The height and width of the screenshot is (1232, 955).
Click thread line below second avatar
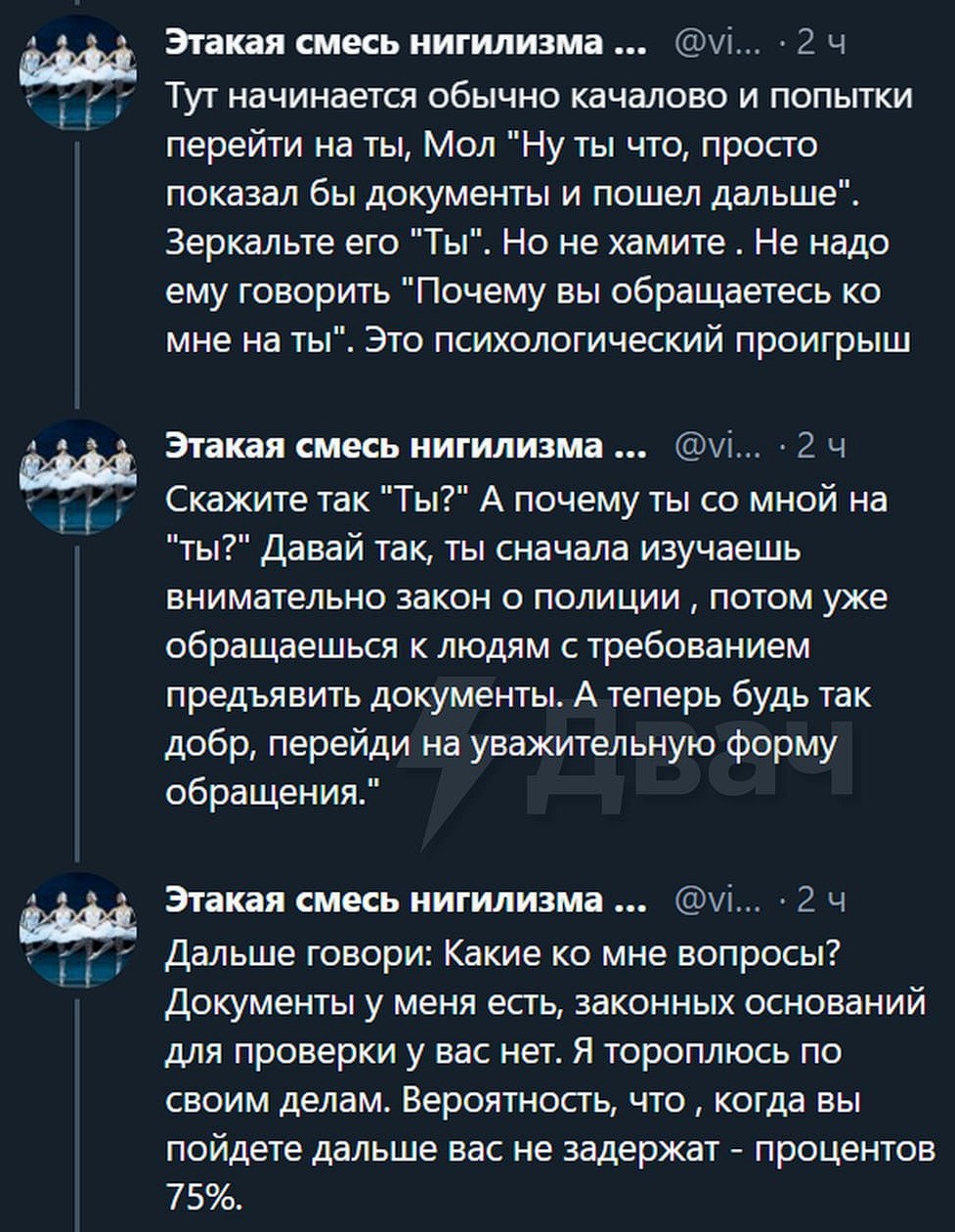[77, 704]
